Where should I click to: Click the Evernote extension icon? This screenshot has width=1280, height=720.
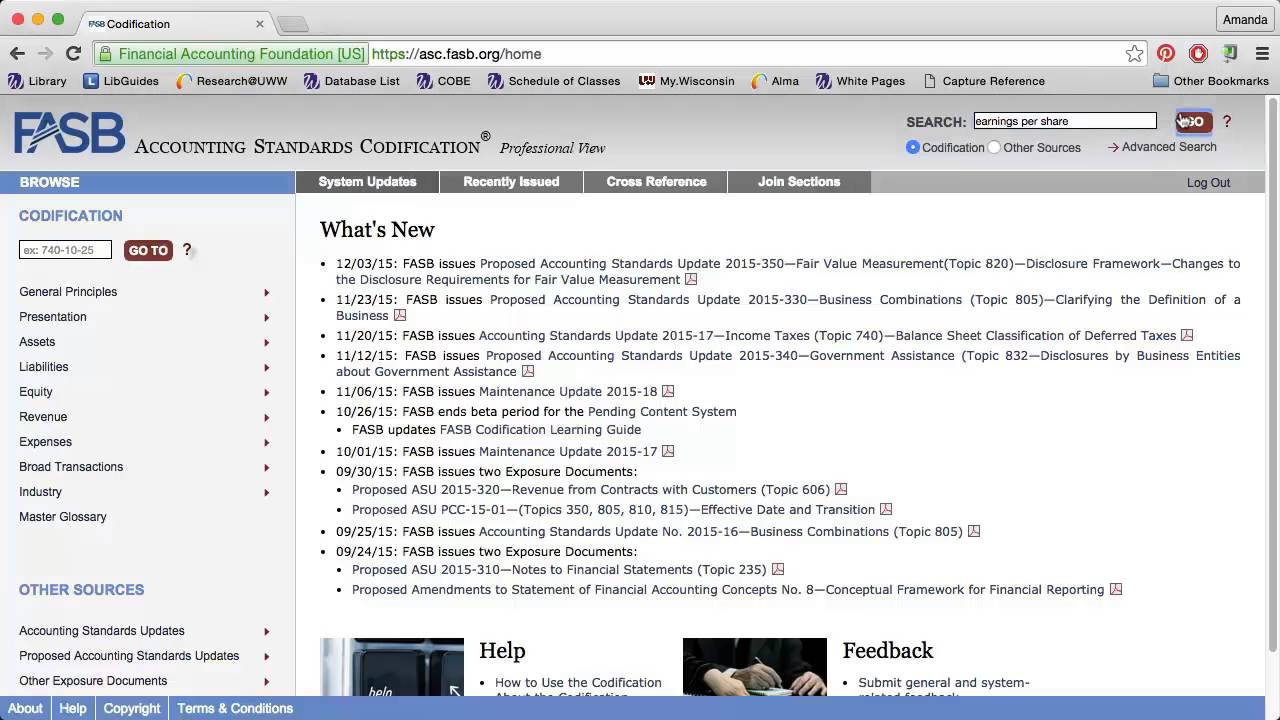click(1230, 54)
